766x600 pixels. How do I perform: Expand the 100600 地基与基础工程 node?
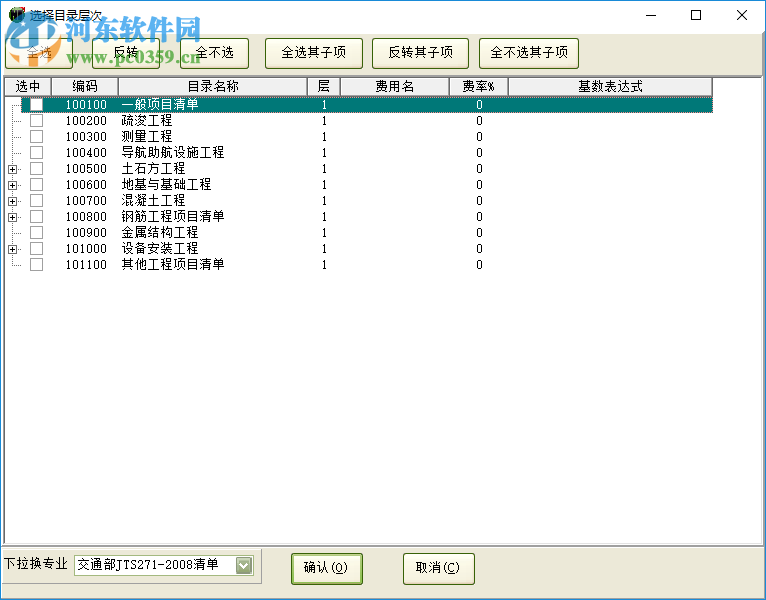(x=13, y=186)
